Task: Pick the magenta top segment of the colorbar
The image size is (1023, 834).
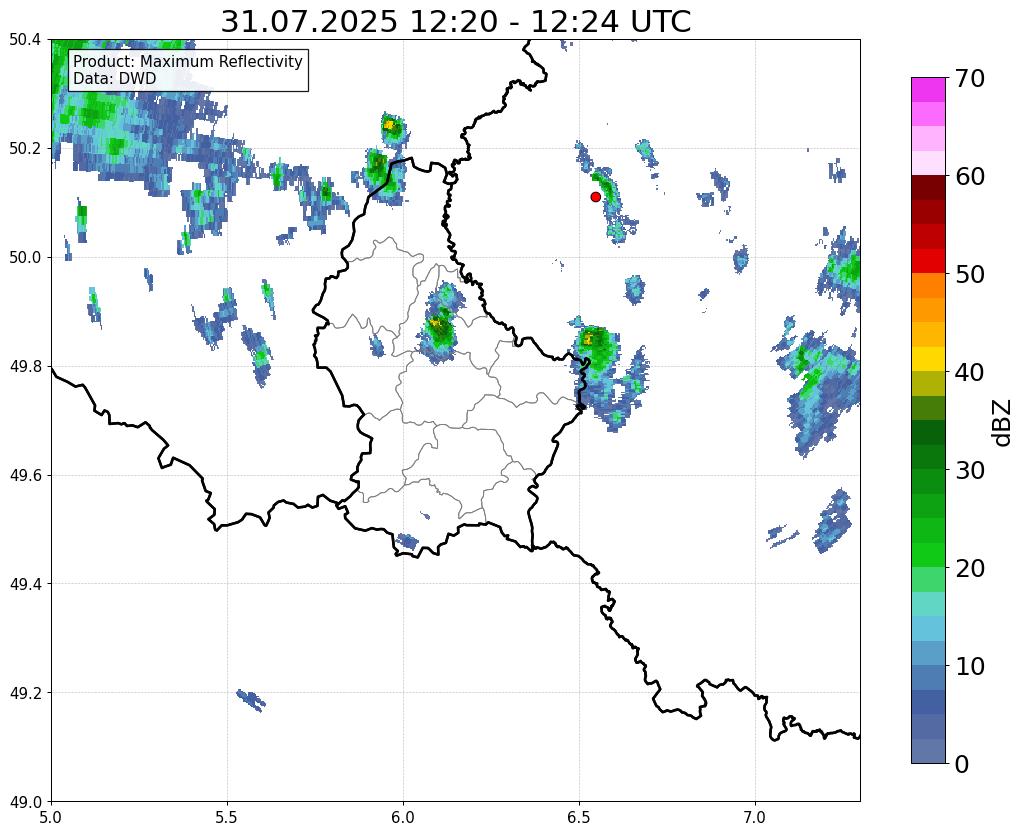Action: (928, 90)
